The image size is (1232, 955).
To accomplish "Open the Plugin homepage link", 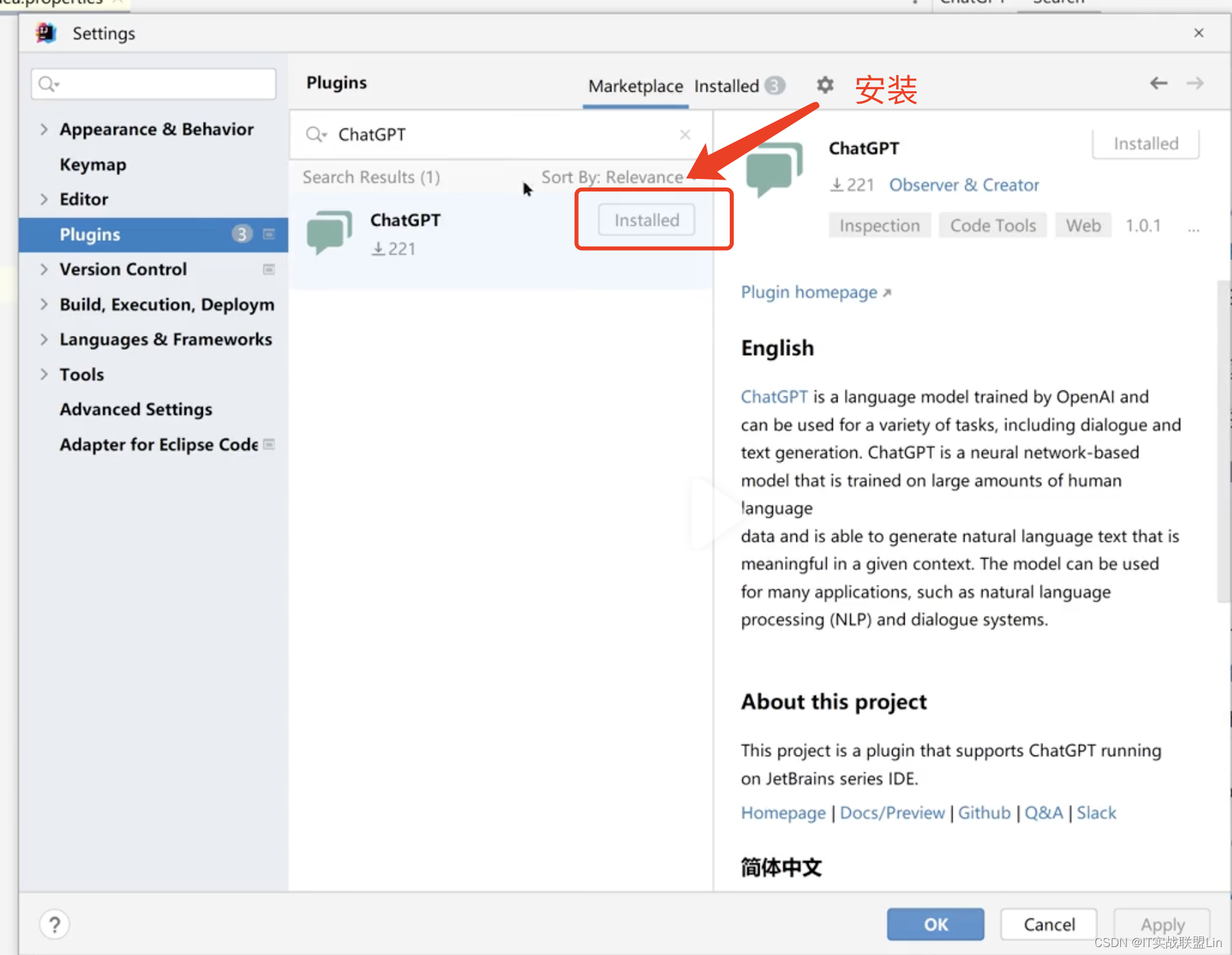I will (x=816, y=293).
